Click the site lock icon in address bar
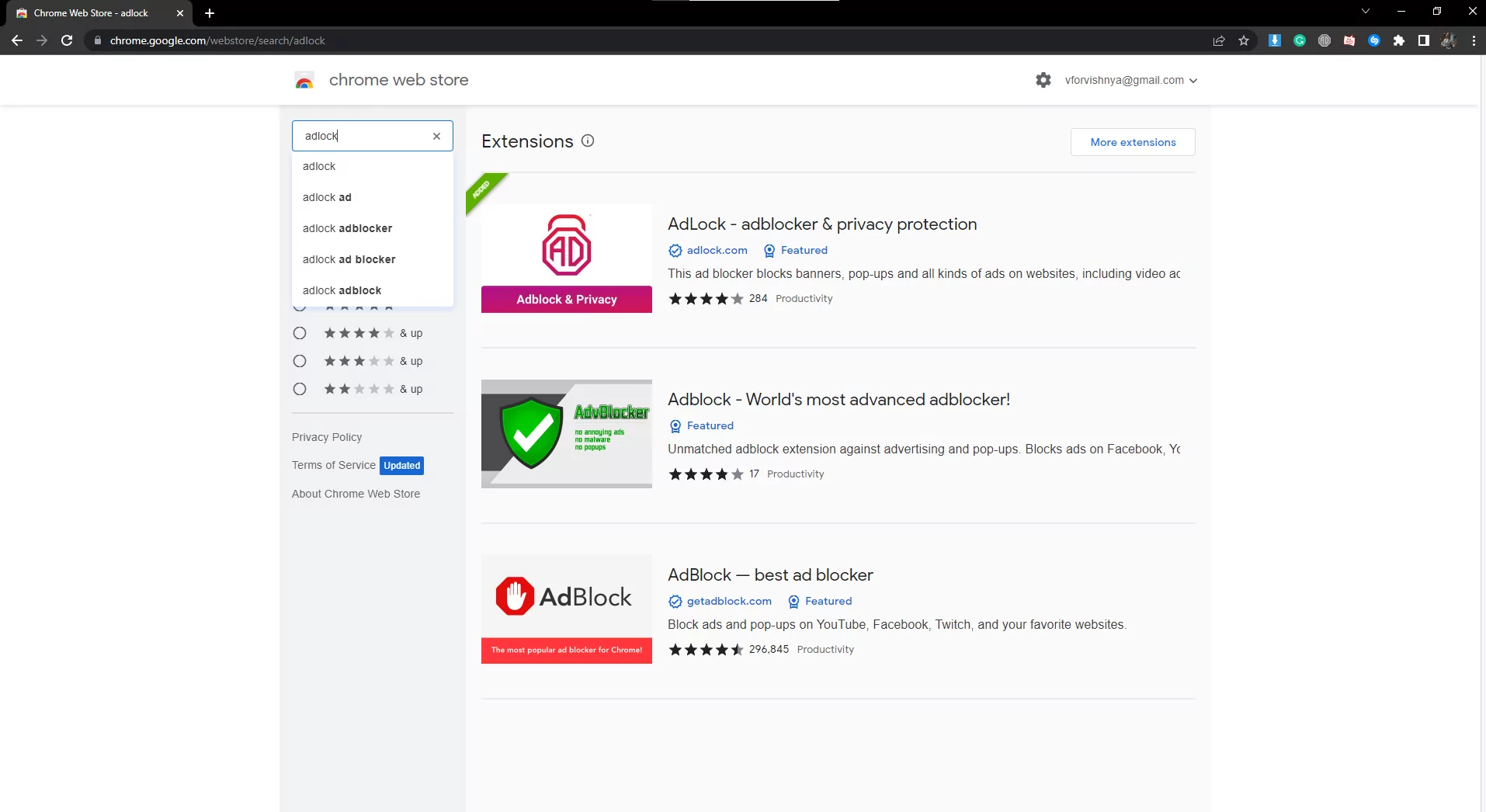 97,40
